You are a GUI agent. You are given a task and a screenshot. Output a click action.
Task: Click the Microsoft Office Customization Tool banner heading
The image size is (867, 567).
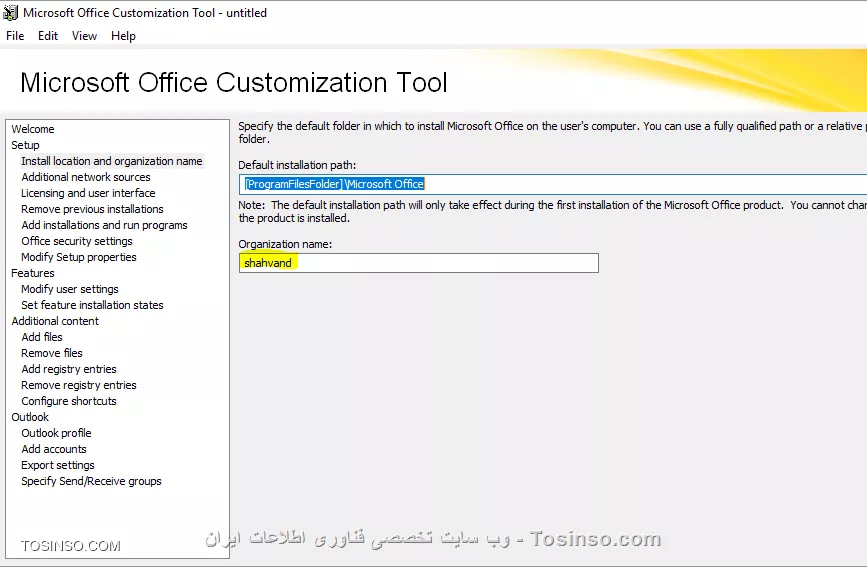(x=233, y=83)
